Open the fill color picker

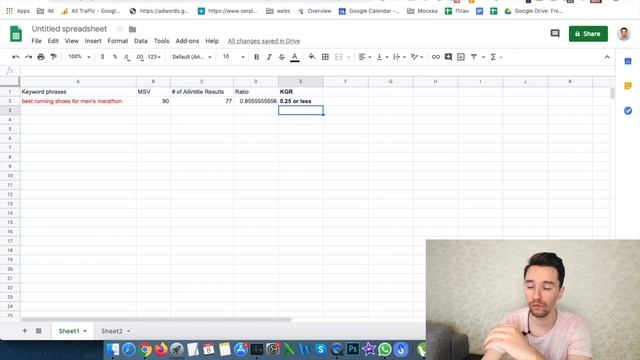click(312, 57)
